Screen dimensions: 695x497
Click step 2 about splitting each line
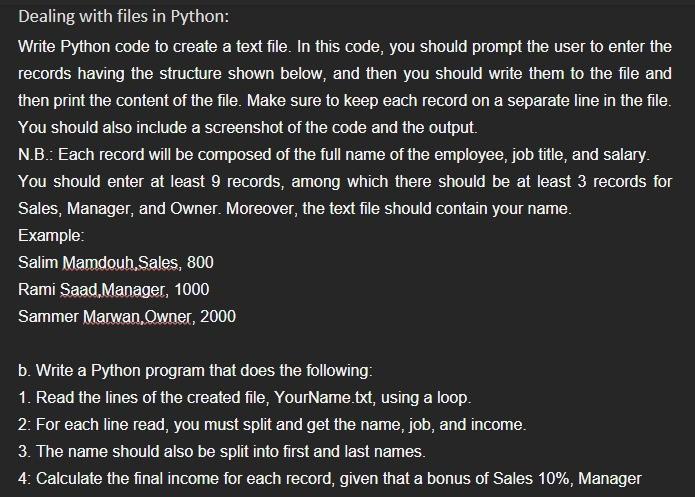pos(272,425)
